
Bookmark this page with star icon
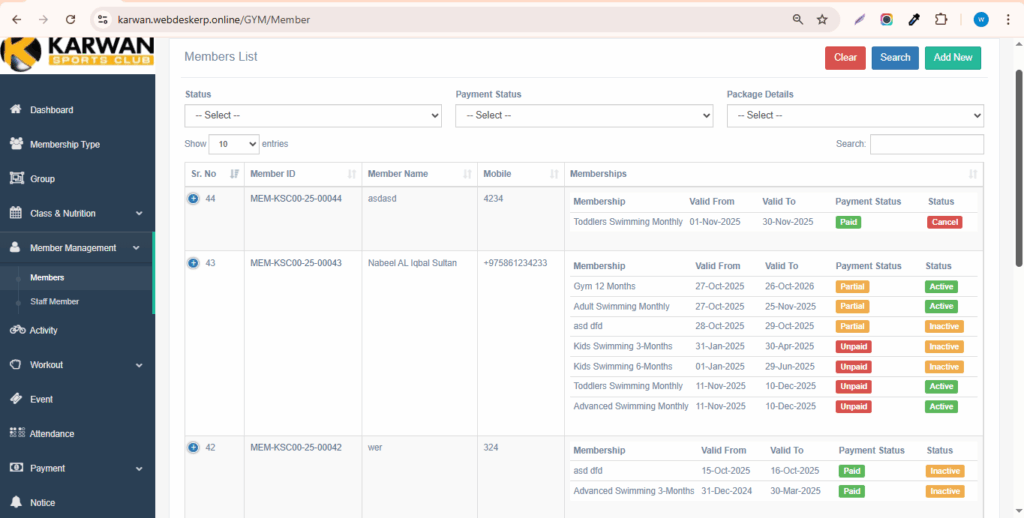click(822, 20)
